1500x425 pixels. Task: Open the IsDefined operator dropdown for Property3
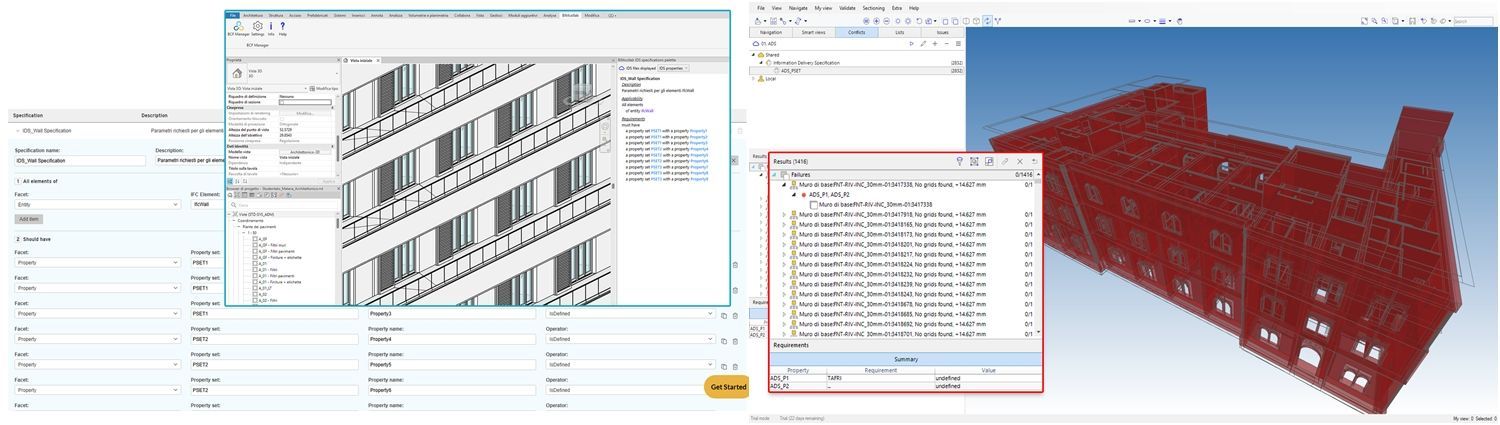pos(630,314)
